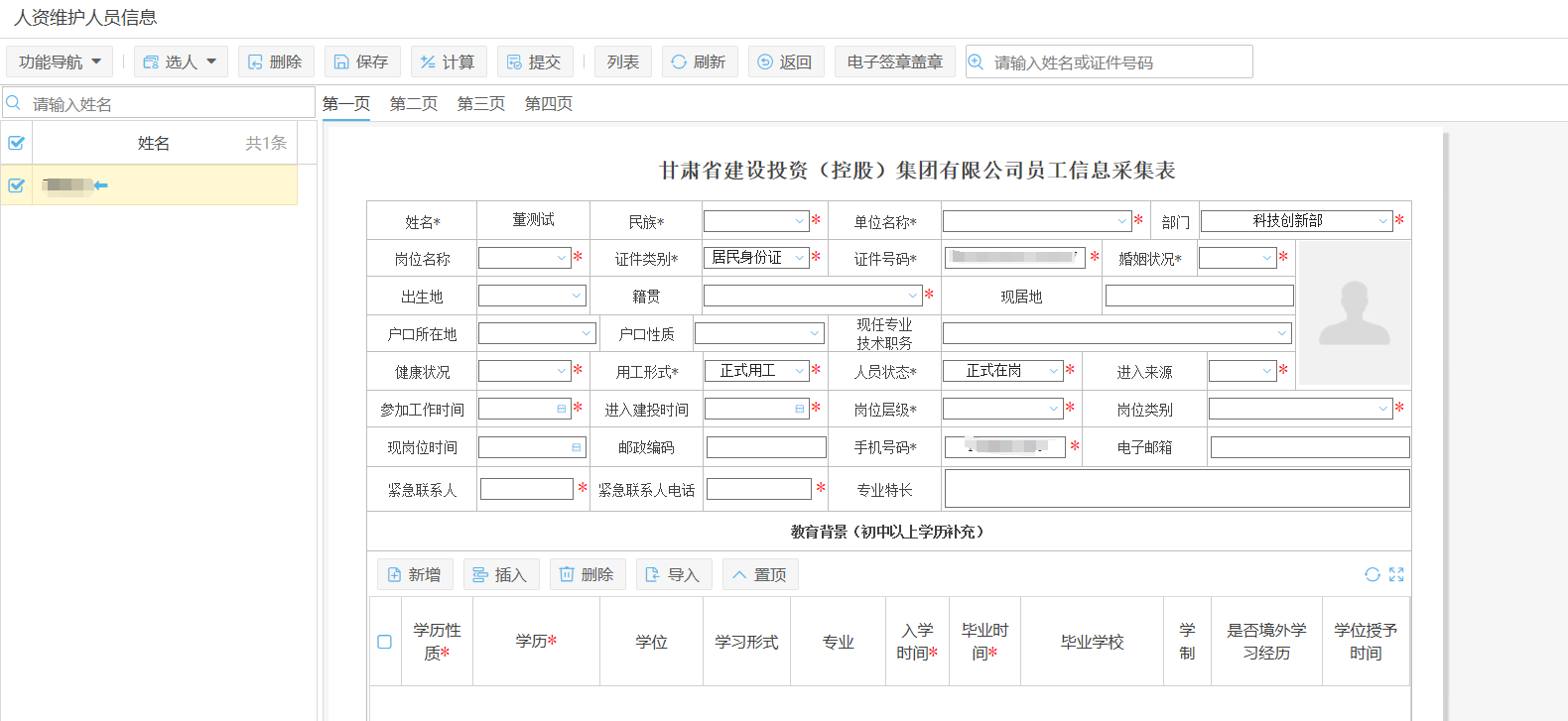Click the 证件号码 input field
This screenshot has width=1568, height=721.
pos(1015,258)
